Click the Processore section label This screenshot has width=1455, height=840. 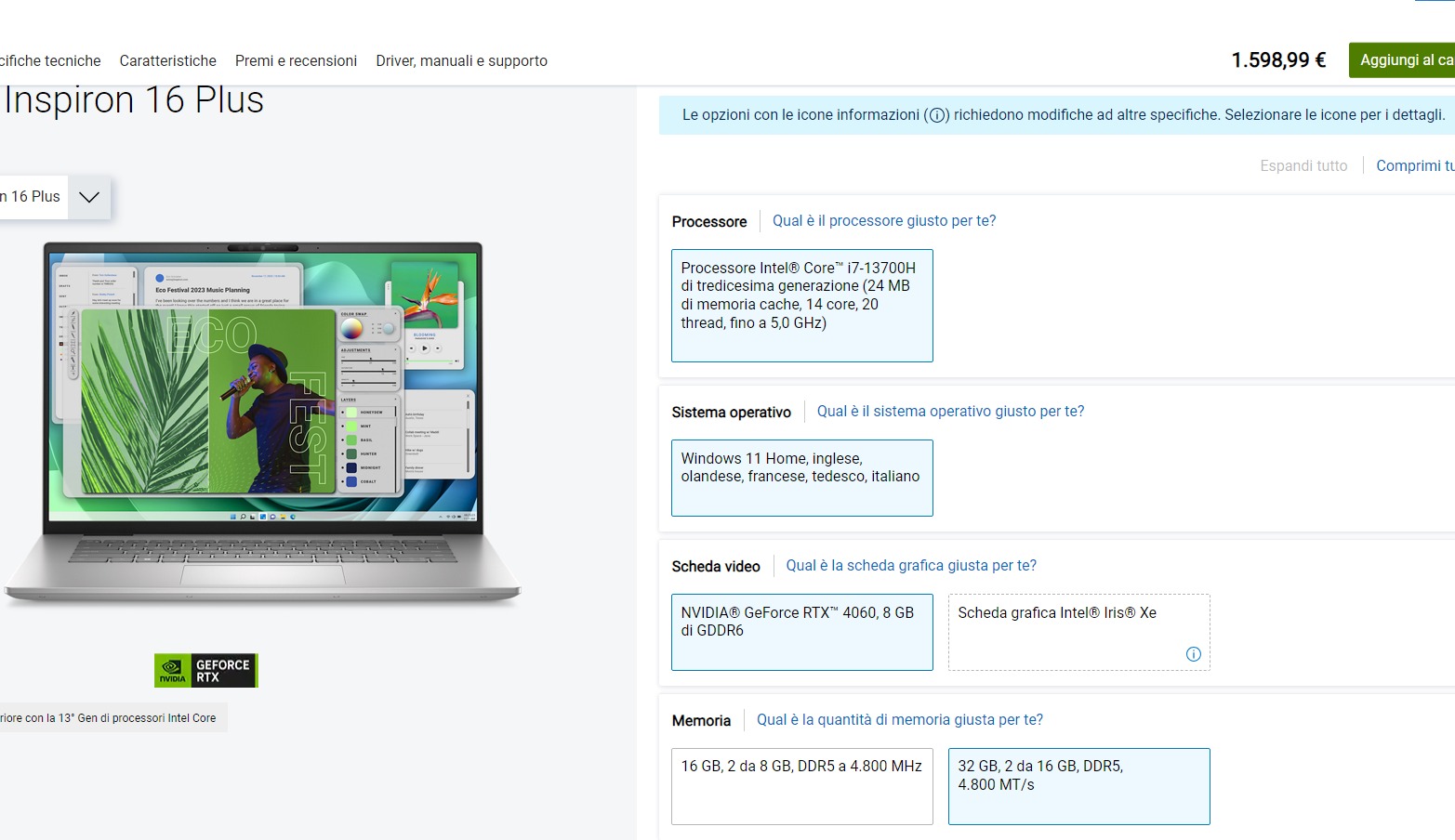(709, 221)
